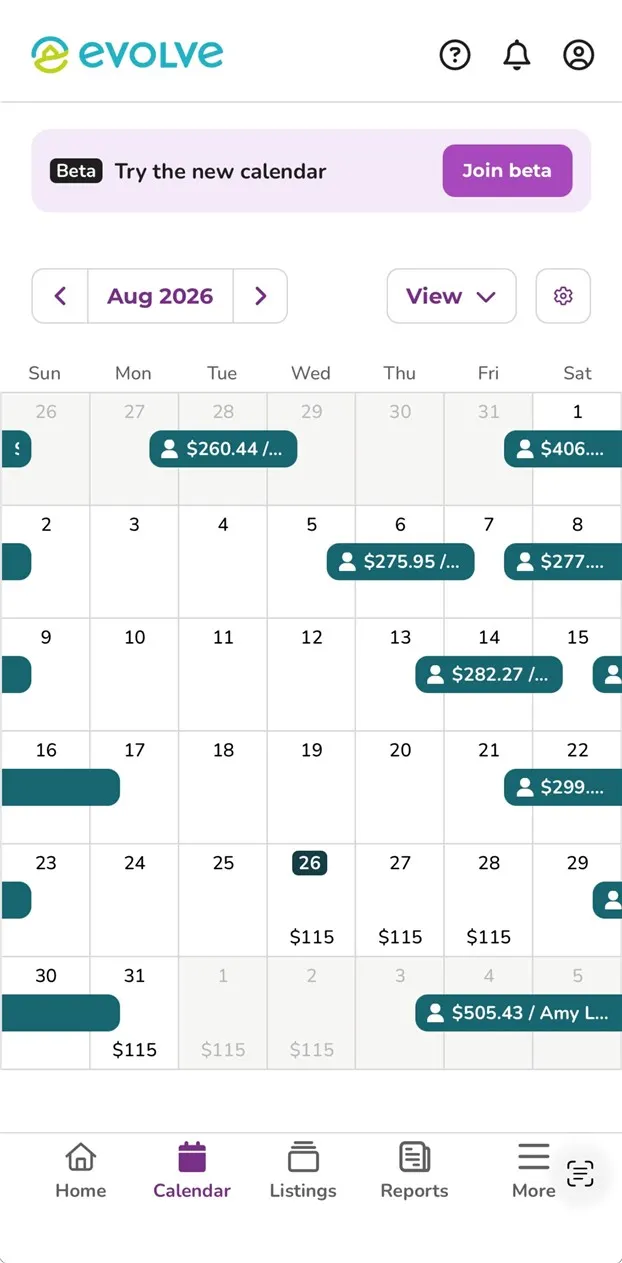Click the Join beta button
The height and width of the screenshot is (1263, 622).
coord(507,171)
